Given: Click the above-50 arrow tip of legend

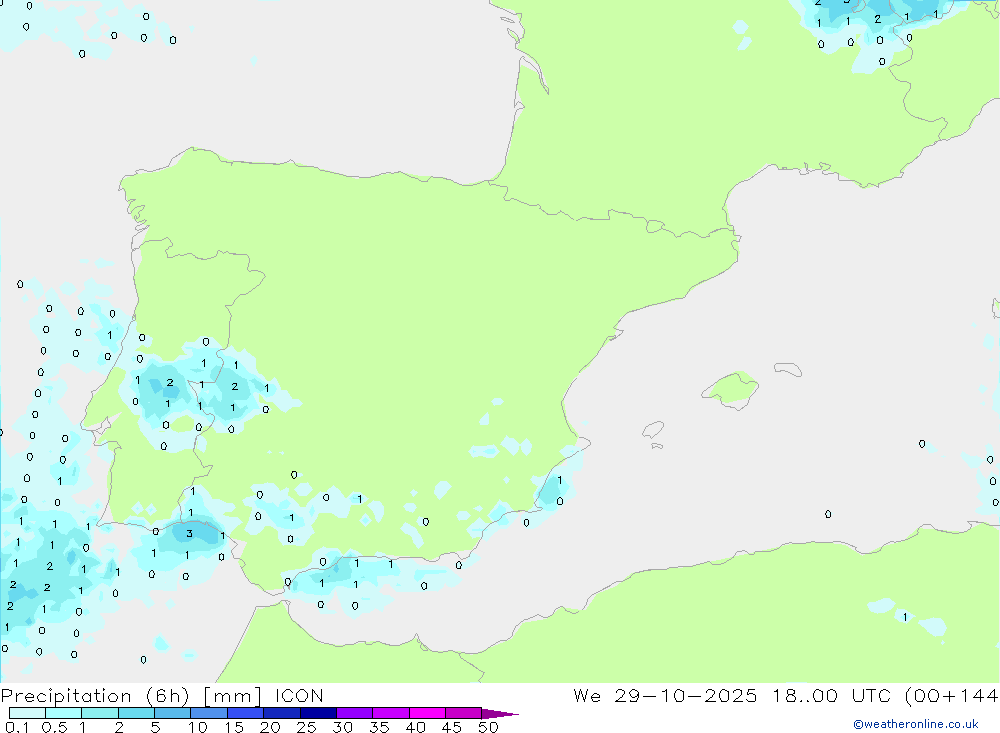Looking at the screenshot, I should (x=501, y=714).
